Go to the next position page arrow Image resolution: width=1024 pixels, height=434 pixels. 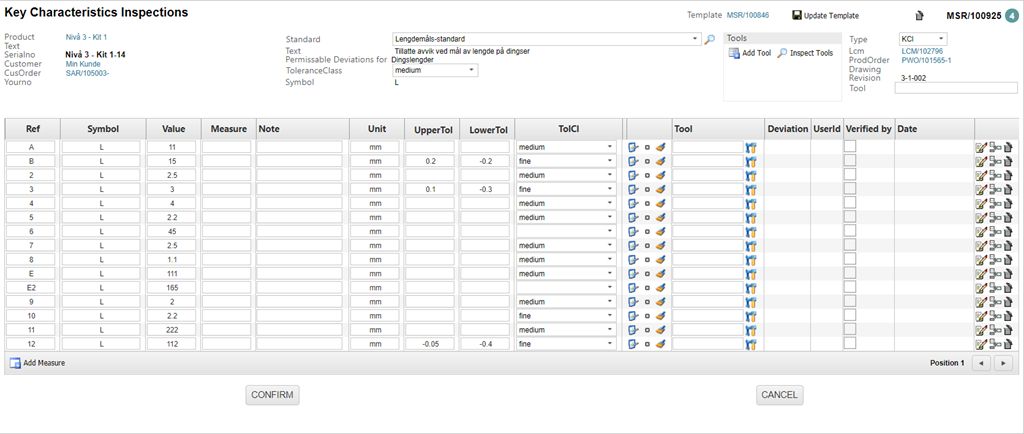pyautogui.click(x=1003, y=363)
